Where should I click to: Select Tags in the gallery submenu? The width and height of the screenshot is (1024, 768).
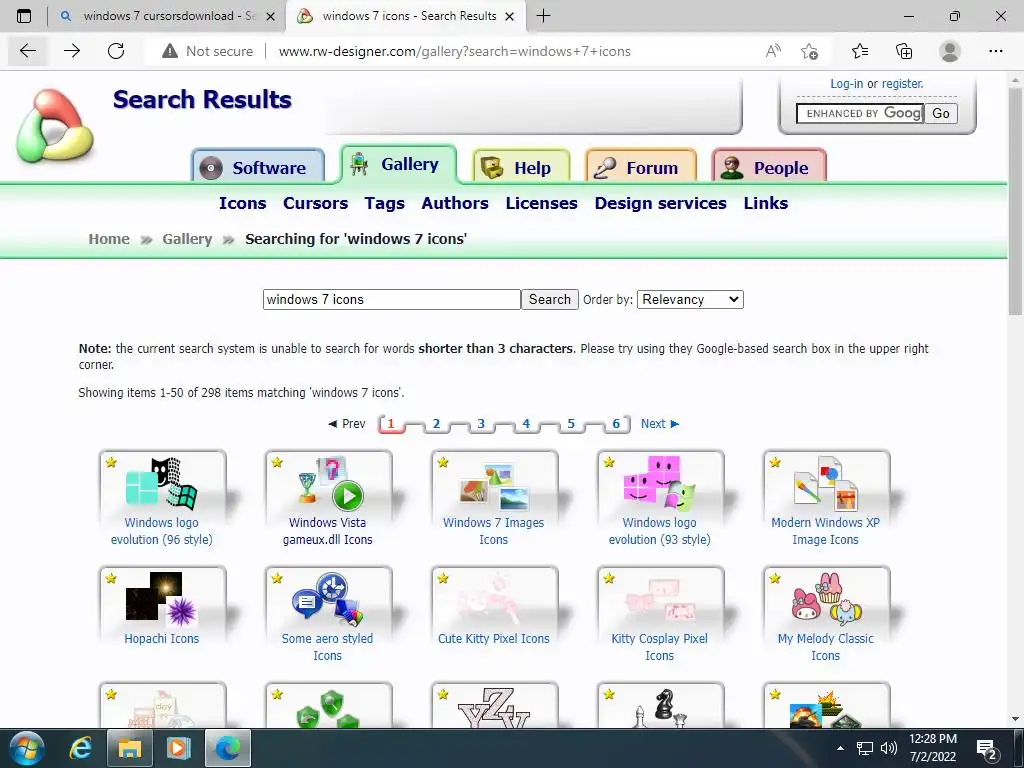[385, 203]
